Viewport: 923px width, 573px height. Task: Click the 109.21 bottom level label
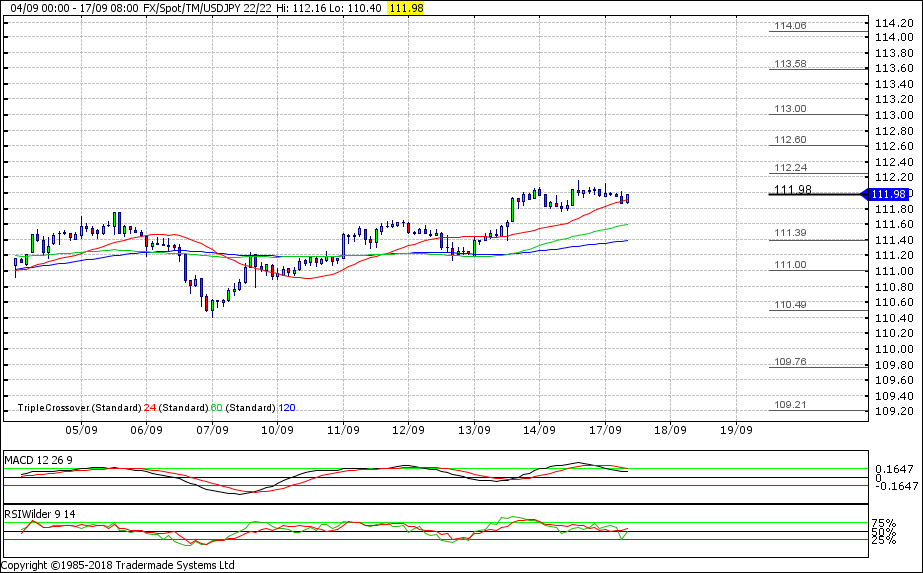point(791,405)
